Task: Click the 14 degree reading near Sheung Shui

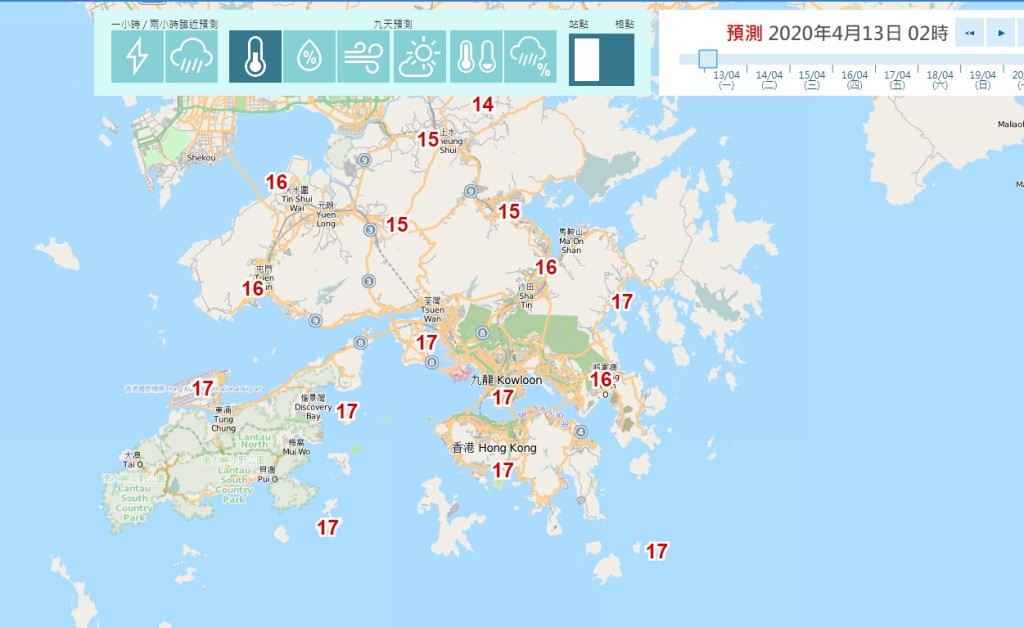Action: point(483,104)
